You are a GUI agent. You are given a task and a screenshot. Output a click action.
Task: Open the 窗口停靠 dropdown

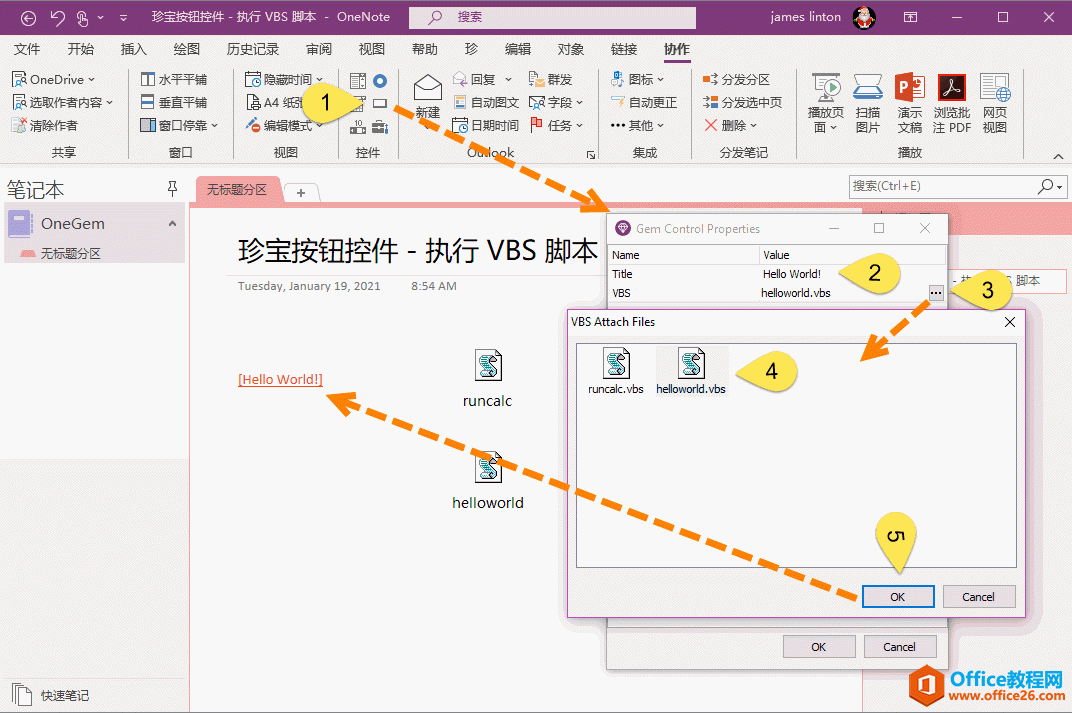(214, 126)
